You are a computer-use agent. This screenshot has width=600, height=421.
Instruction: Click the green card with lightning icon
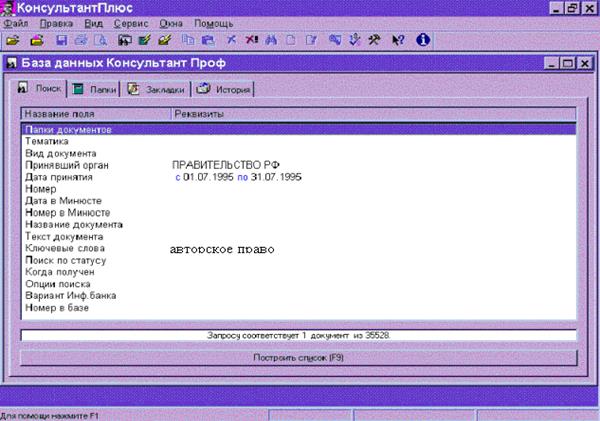[x=145, y=40]
